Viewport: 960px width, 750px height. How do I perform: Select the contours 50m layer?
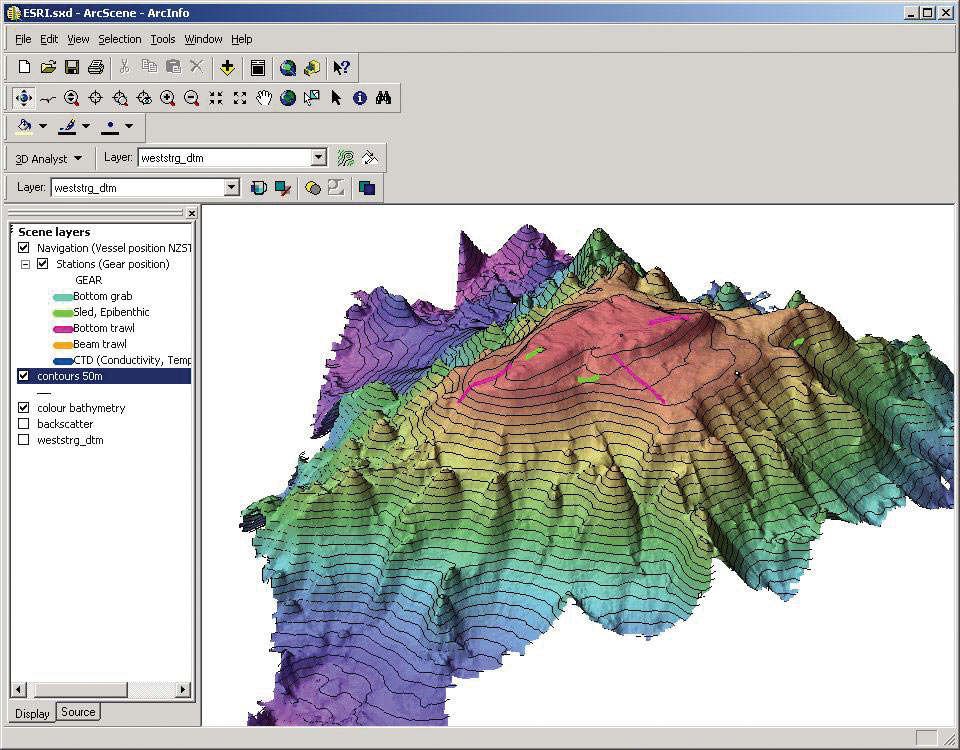70,376
